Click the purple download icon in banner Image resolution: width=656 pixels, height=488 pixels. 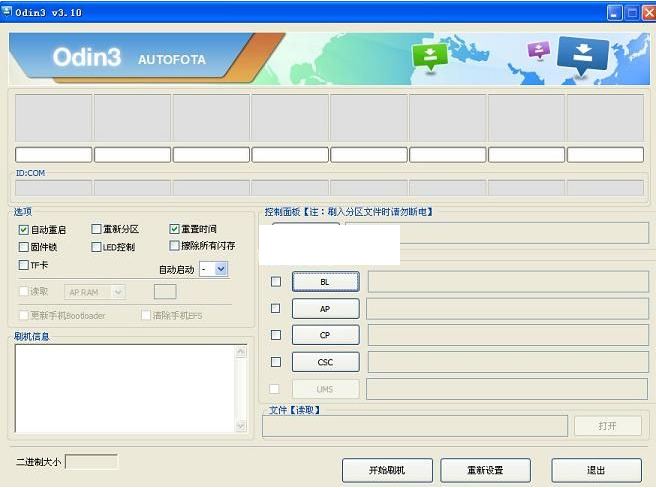[539, 50]
